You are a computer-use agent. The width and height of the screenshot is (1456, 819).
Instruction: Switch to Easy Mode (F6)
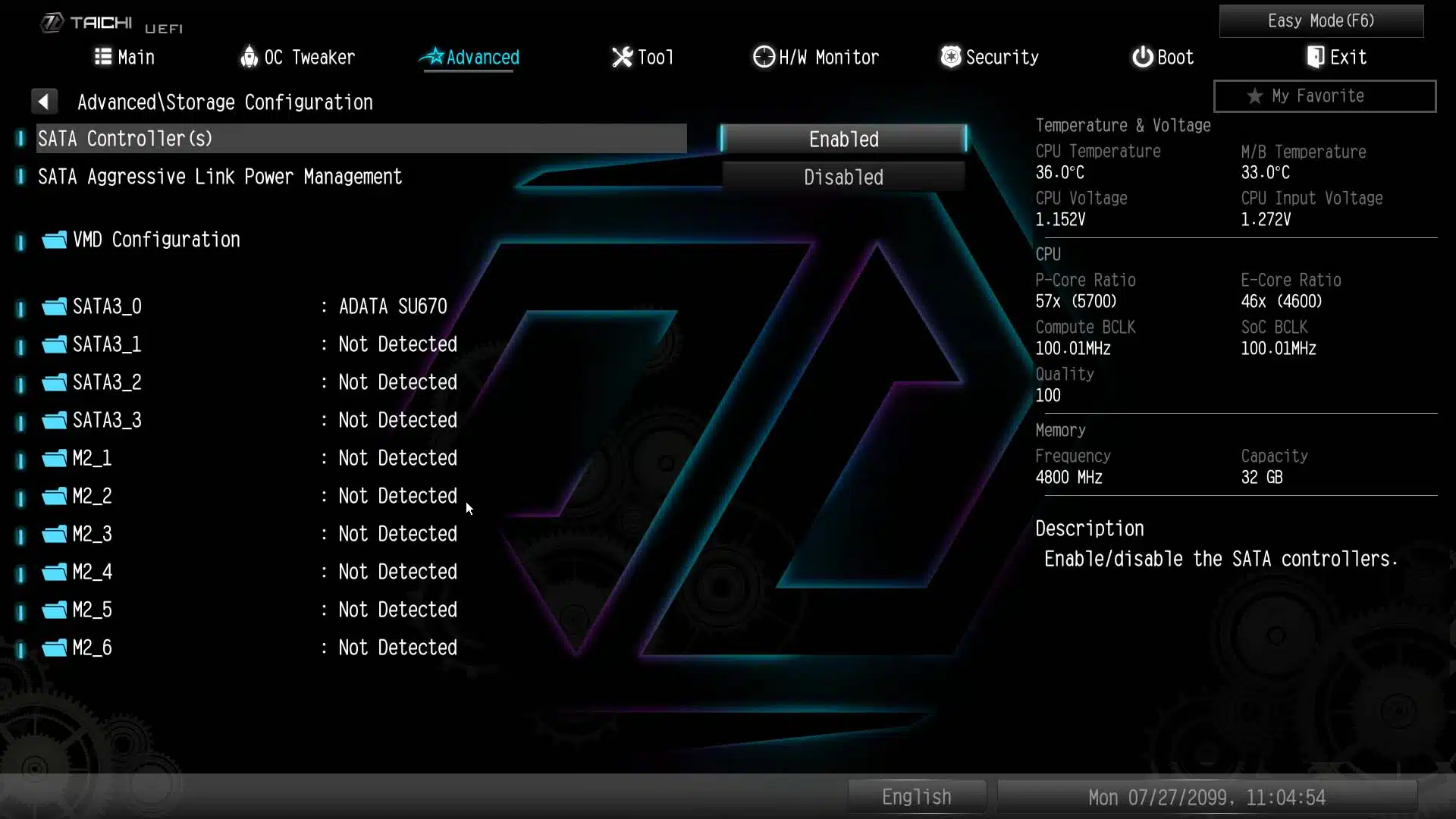[1321, 21]
